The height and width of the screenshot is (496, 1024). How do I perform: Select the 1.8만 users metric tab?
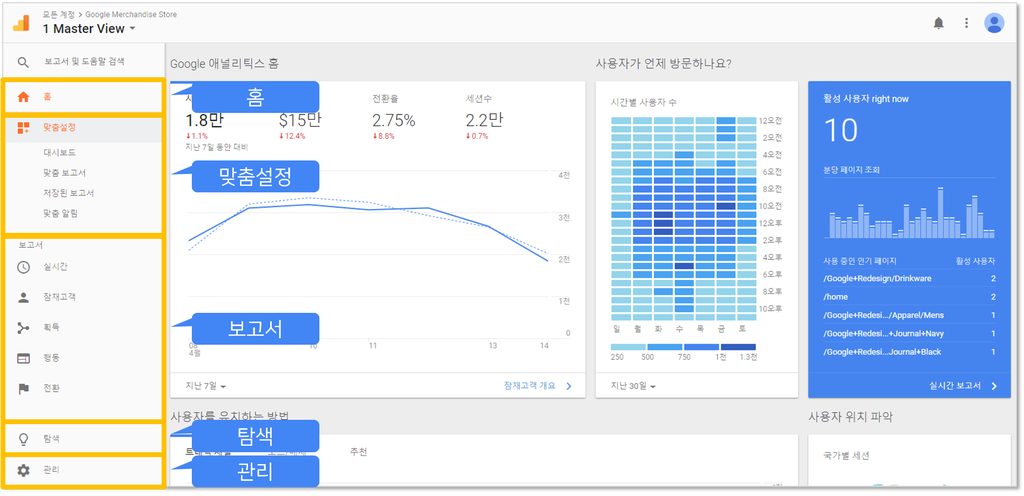click(x=202, y=126)
